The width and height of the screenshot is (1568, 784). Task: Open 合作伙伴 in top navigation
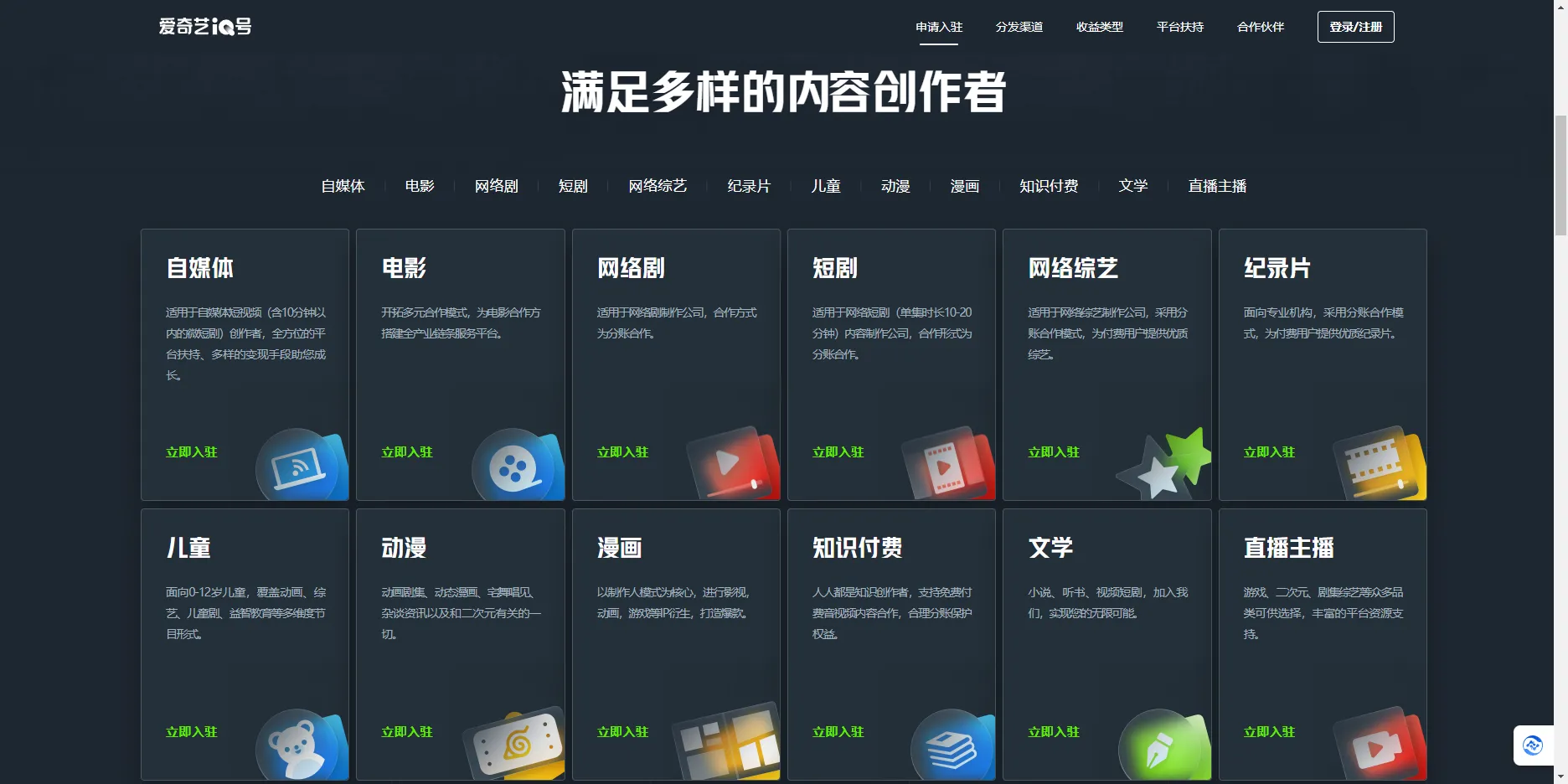coord(1261,27)
